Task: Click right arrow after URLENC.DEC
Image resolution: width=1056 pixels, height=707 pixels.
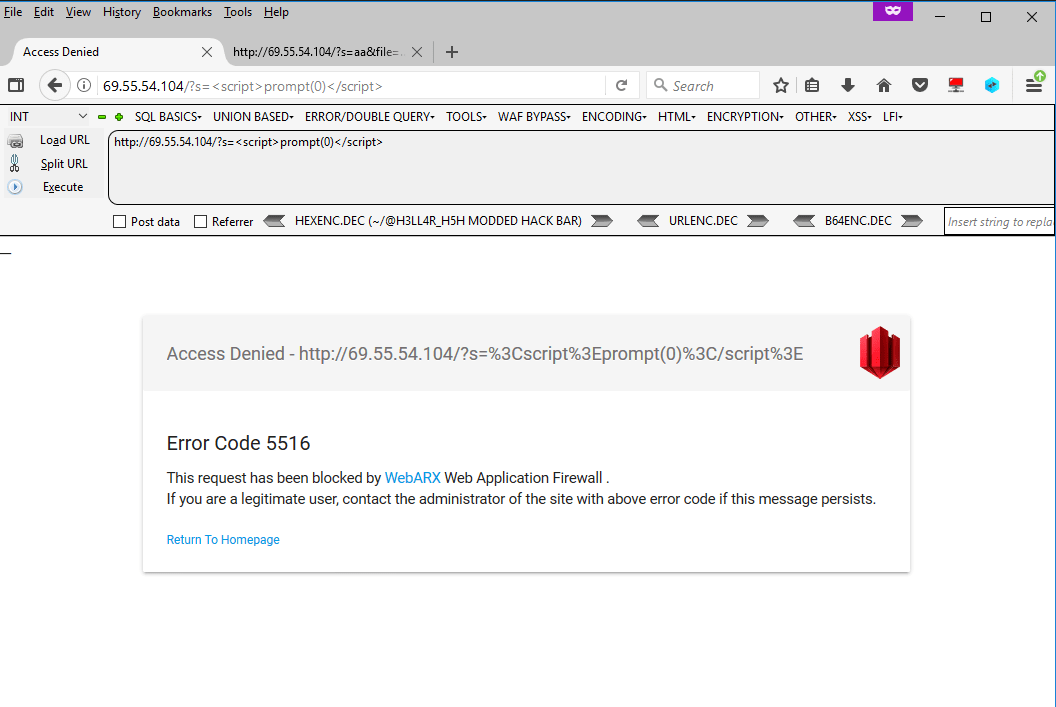Action: 758,221
